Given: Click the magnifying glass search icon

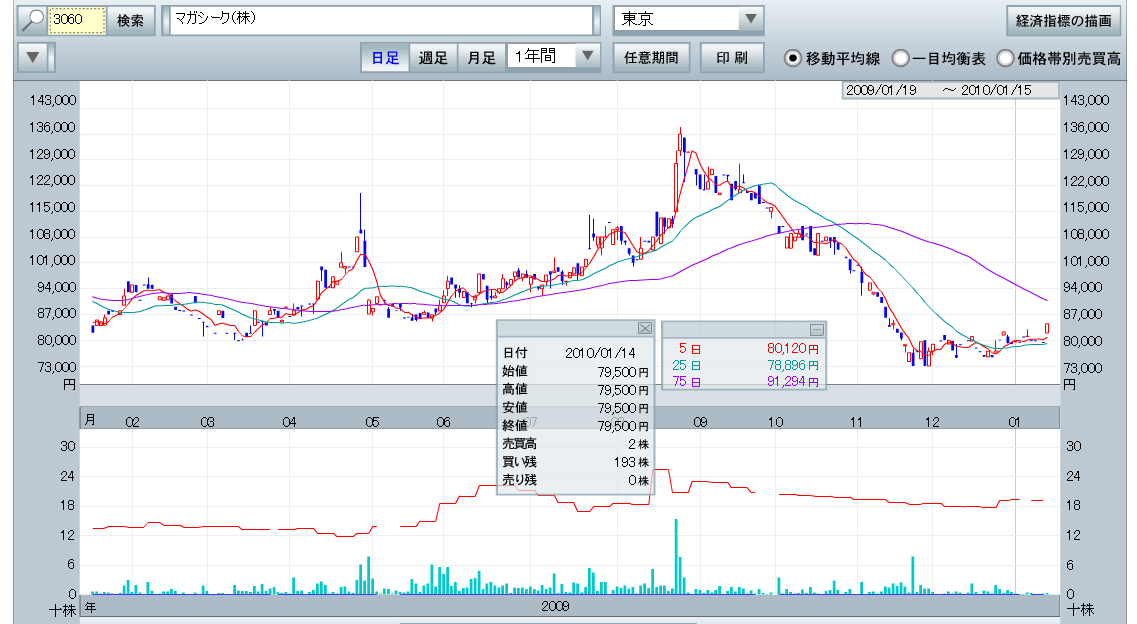Looking at the screenshot, I should [33, 20].
